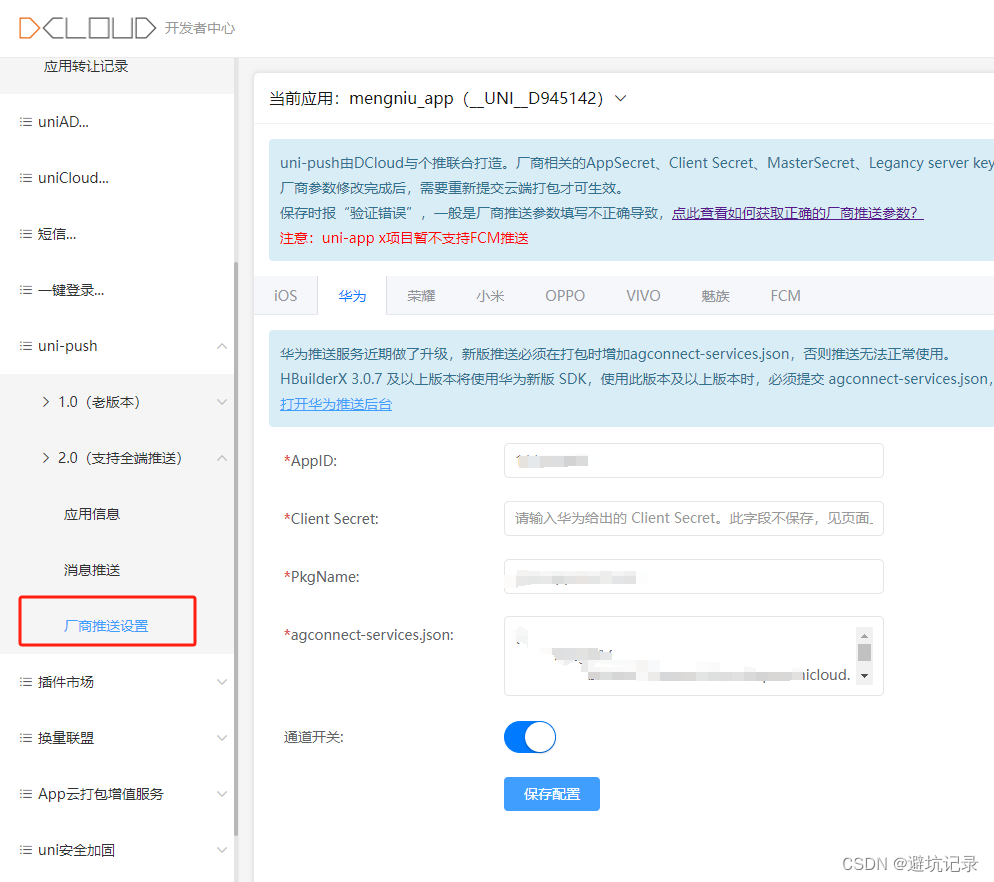Select the uniCloud... menu item
994x882 pixels.
click(117, 178)
